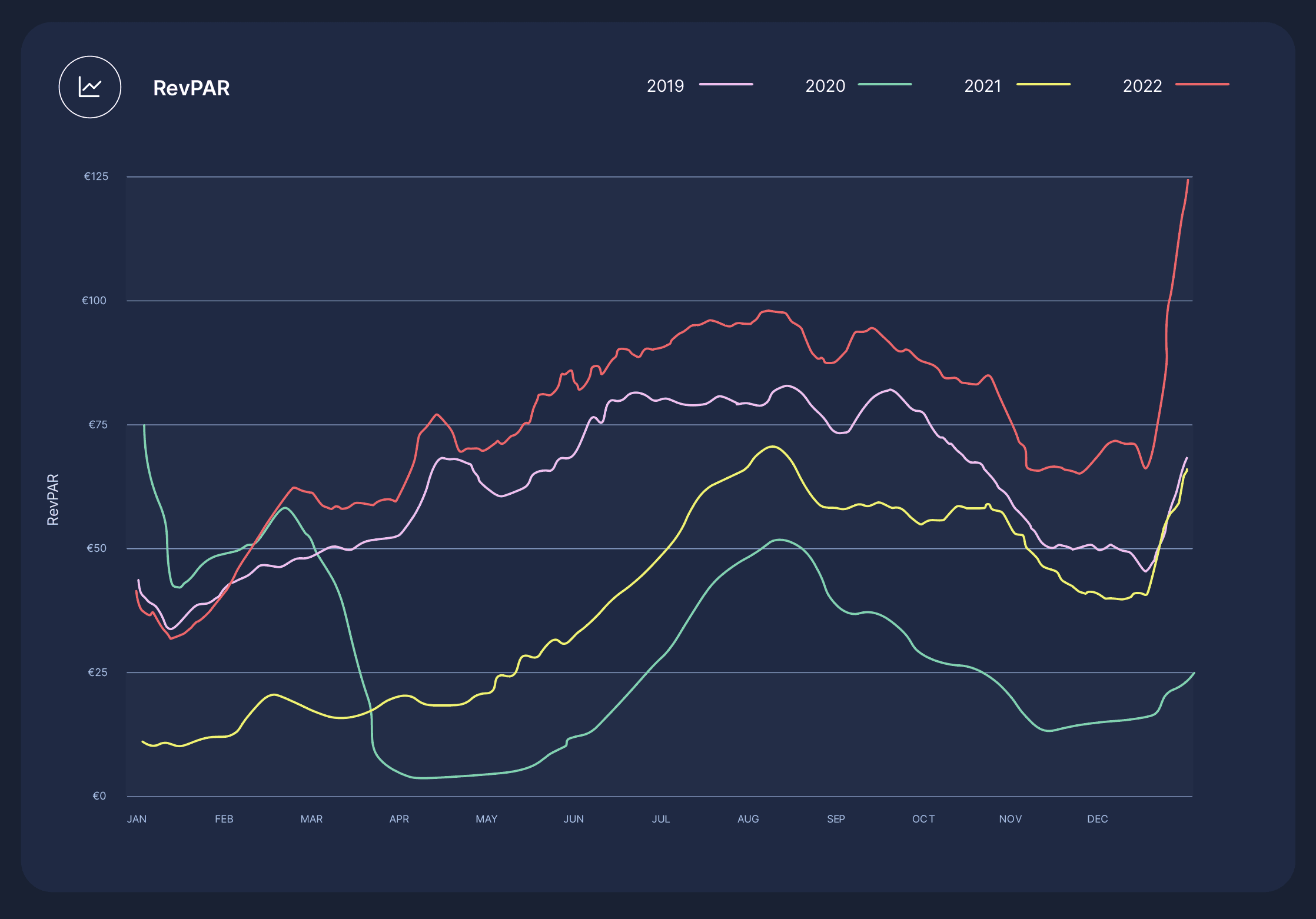Toggle the 2022 legend series
The image size is (1316, 919).
coord(1142,86)
